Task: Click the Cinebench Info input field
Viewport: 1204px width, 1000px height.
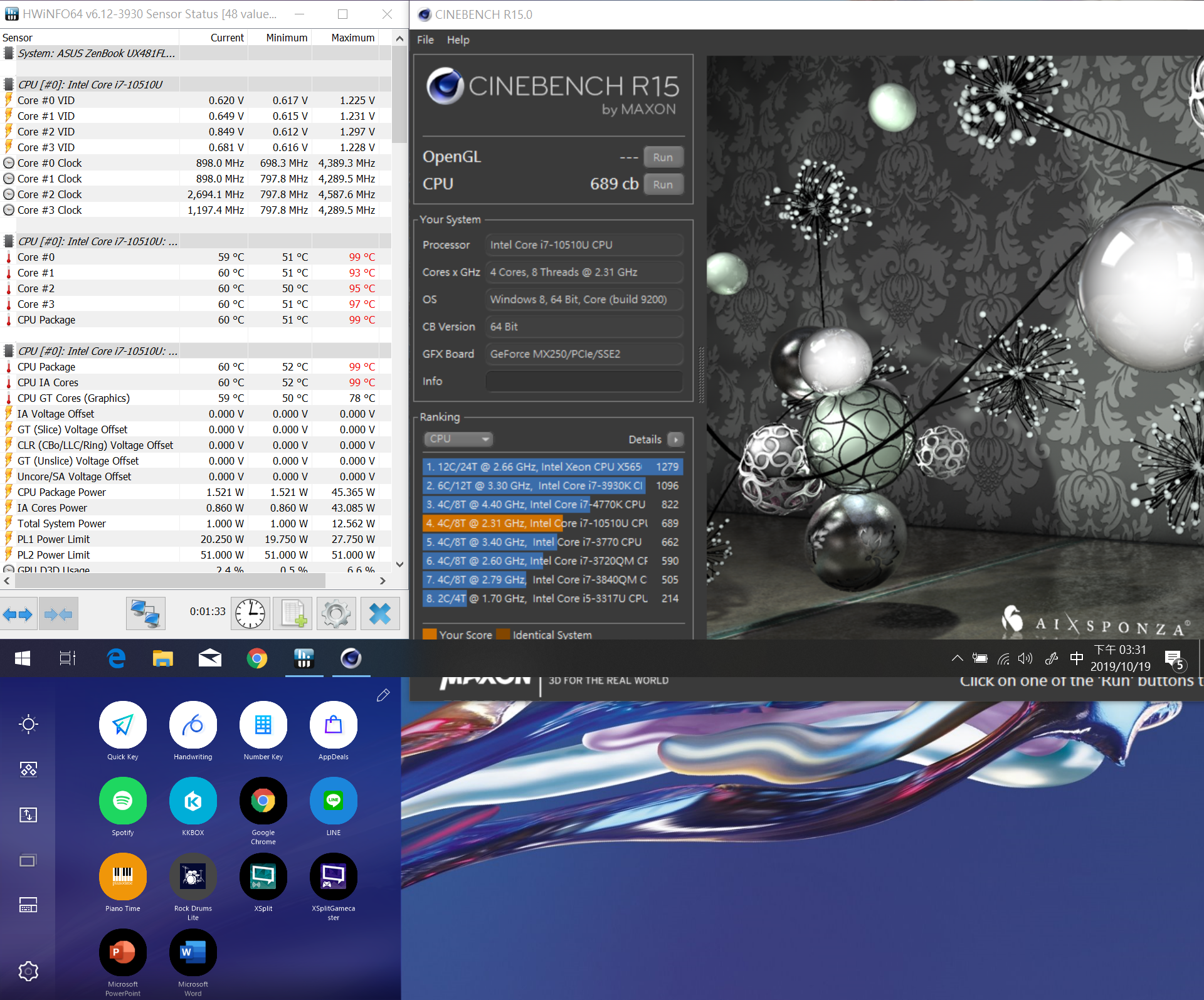Action: click(x=584, y=381)
